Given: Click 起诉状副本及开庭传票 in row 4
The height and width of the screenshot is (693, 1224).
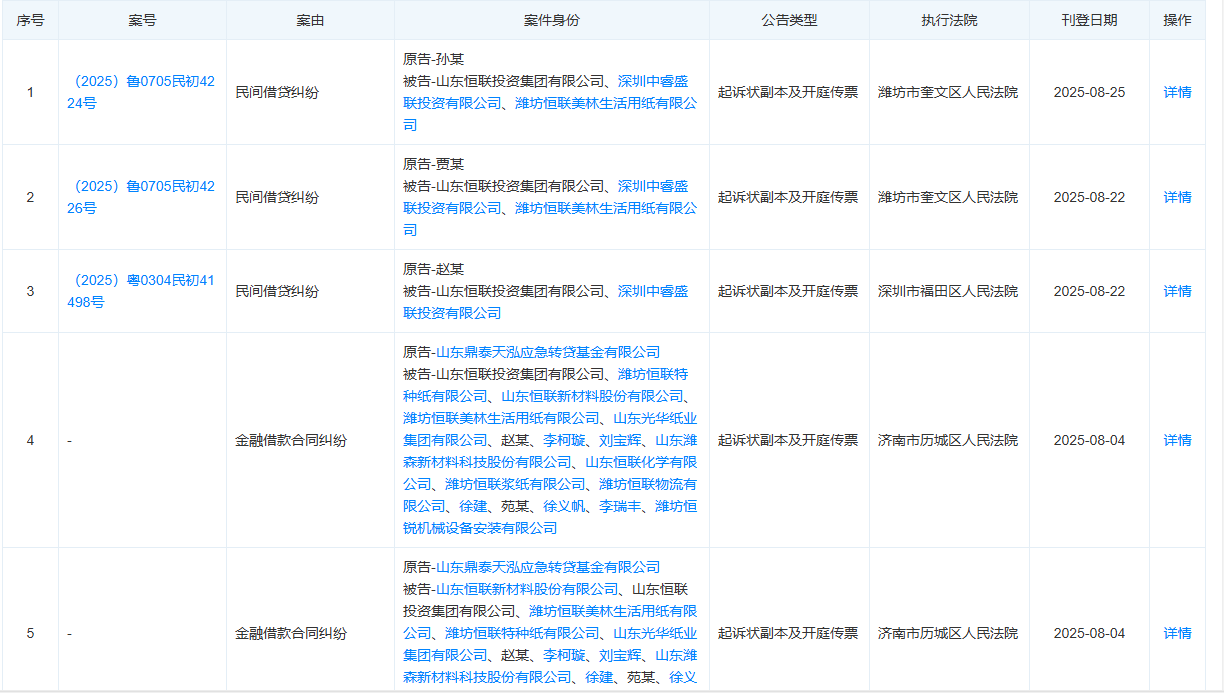Looking at the screenshot, I should (788, 440).
